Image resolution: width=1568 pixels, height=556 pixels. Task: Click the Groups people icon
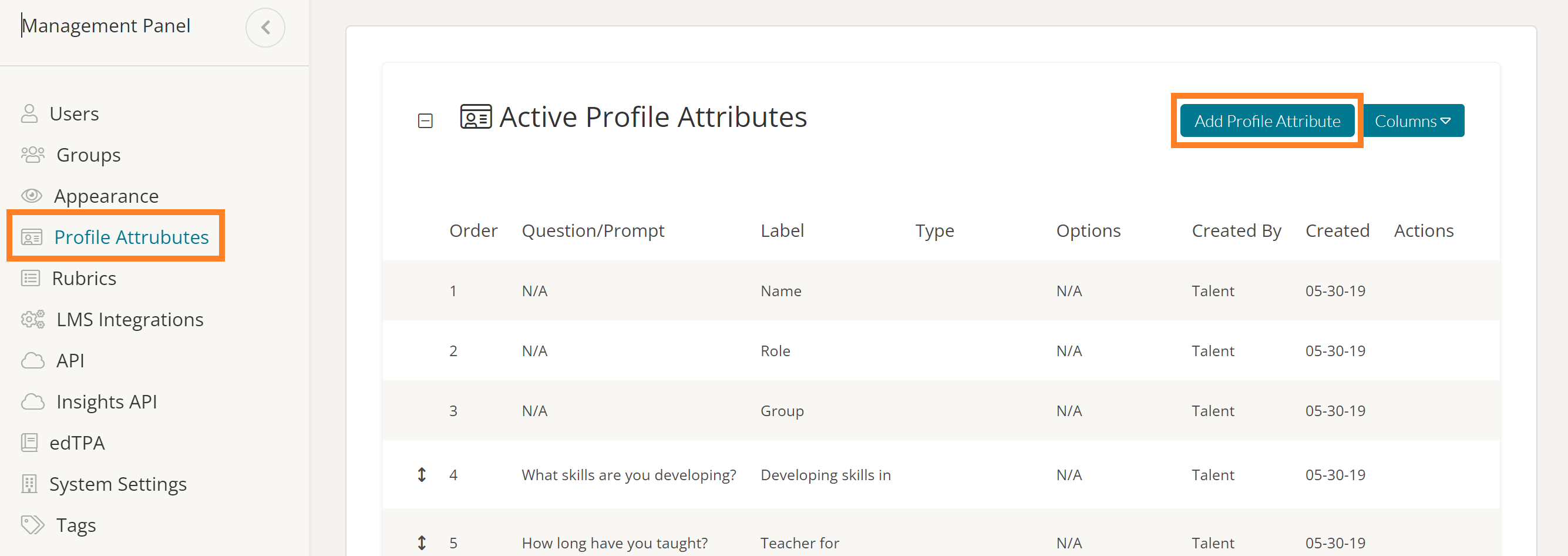click(33, 155)
